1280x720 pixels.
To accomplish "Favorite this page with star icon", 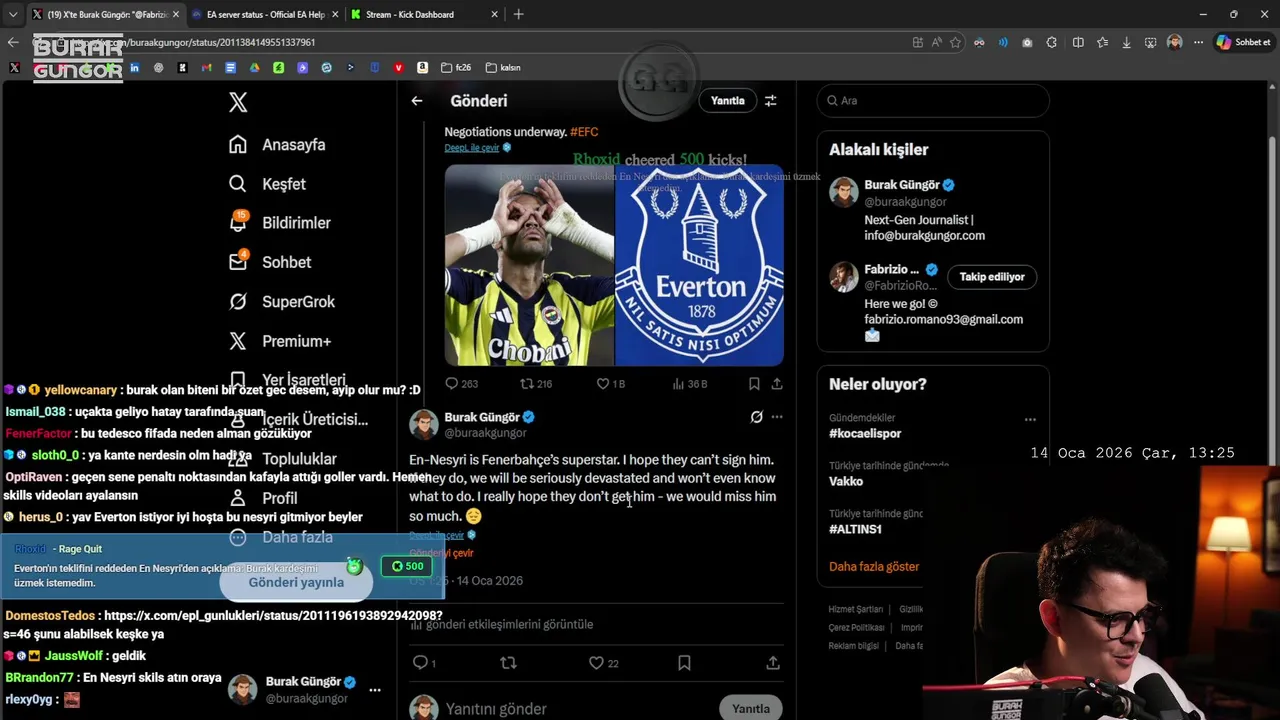I will pyautogui.click(x=956, y=42).
